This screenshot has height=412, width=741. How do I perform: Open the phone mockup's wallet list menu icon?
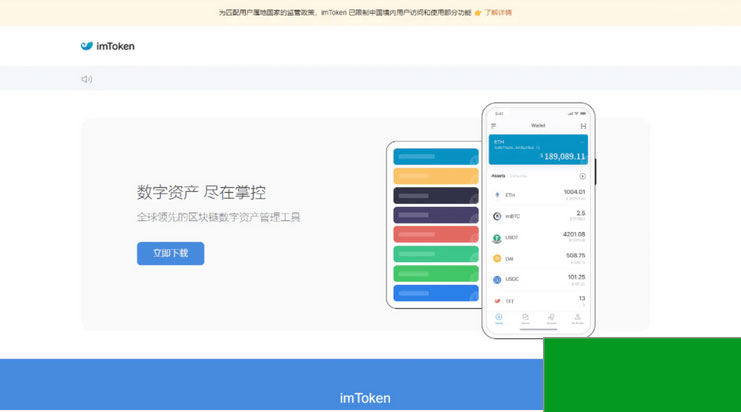493,126
